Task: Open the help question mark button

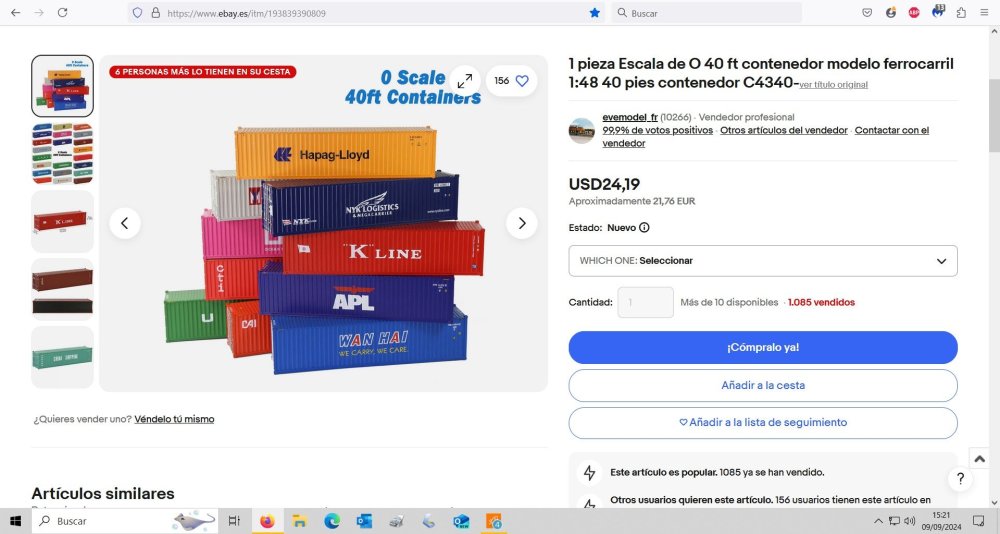Action: pos(960,478)
